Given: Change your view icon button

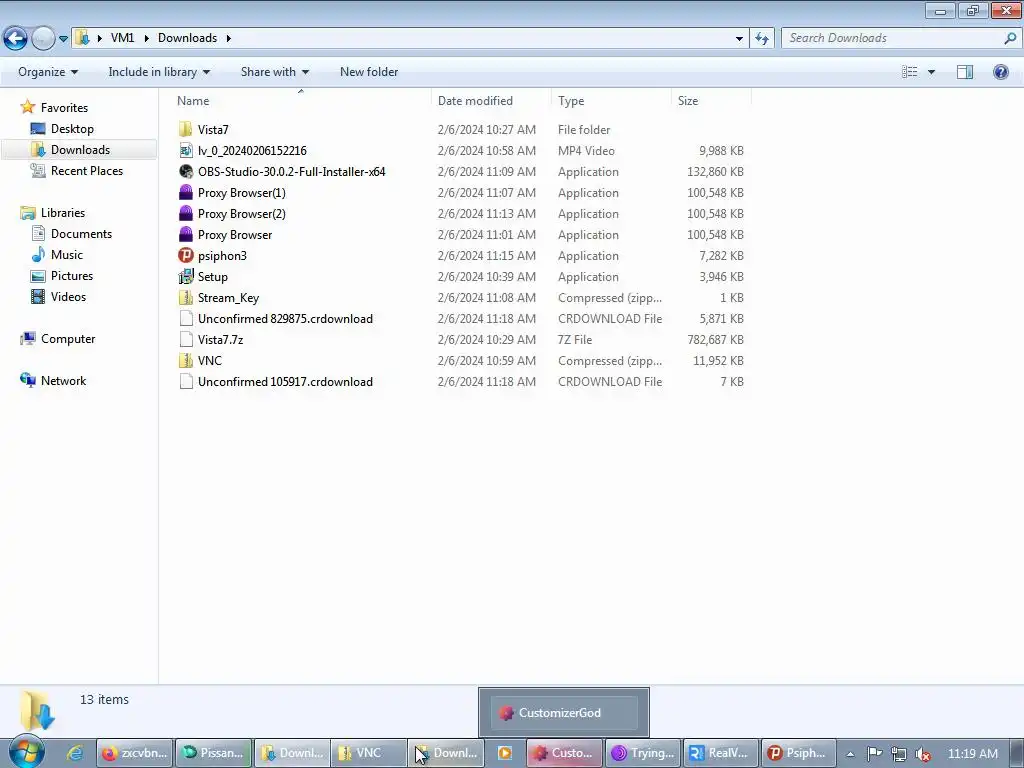Looking at the screenshot, I should click(x=910, y=72).
